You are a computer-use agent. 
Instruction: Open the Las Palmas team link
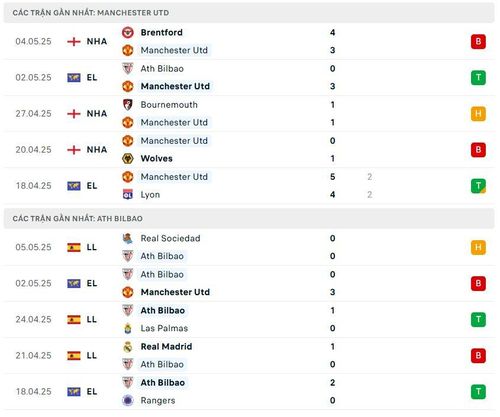(164, 328)
